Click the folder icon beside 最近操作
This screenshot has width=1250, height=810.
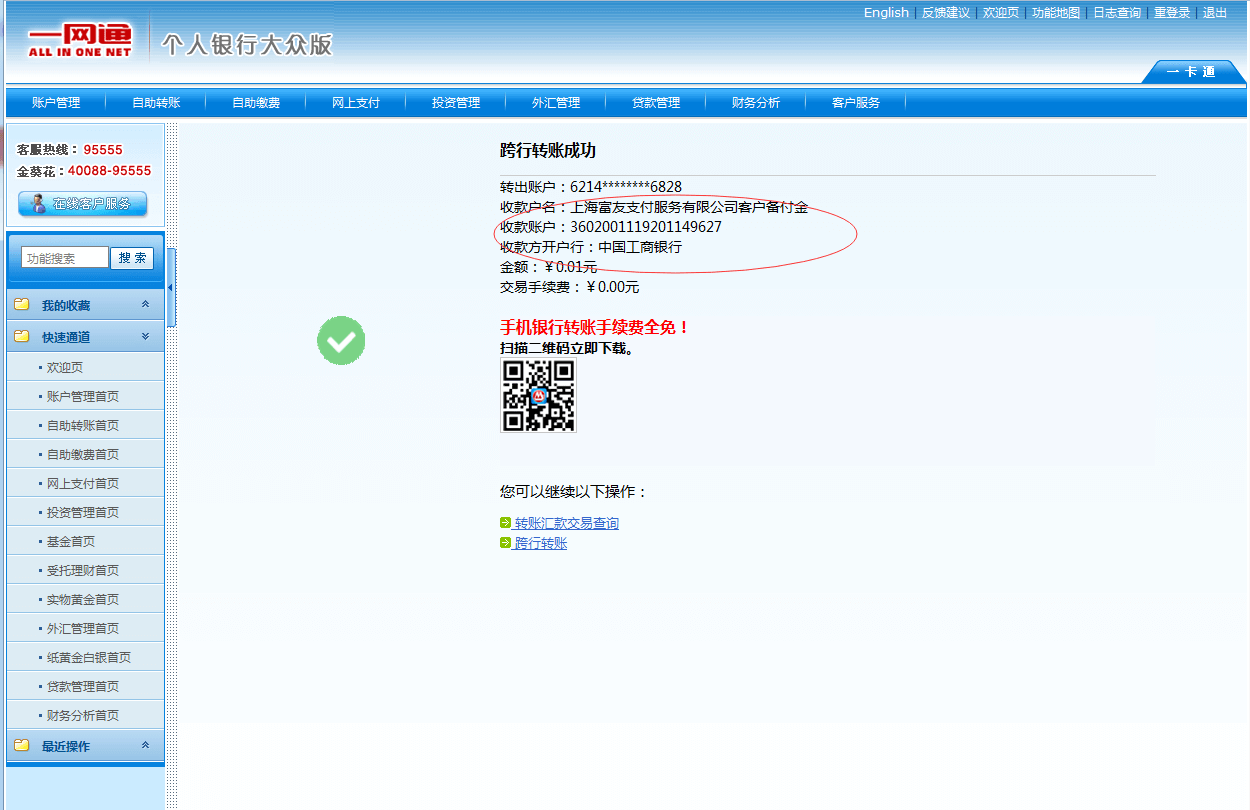21,746
